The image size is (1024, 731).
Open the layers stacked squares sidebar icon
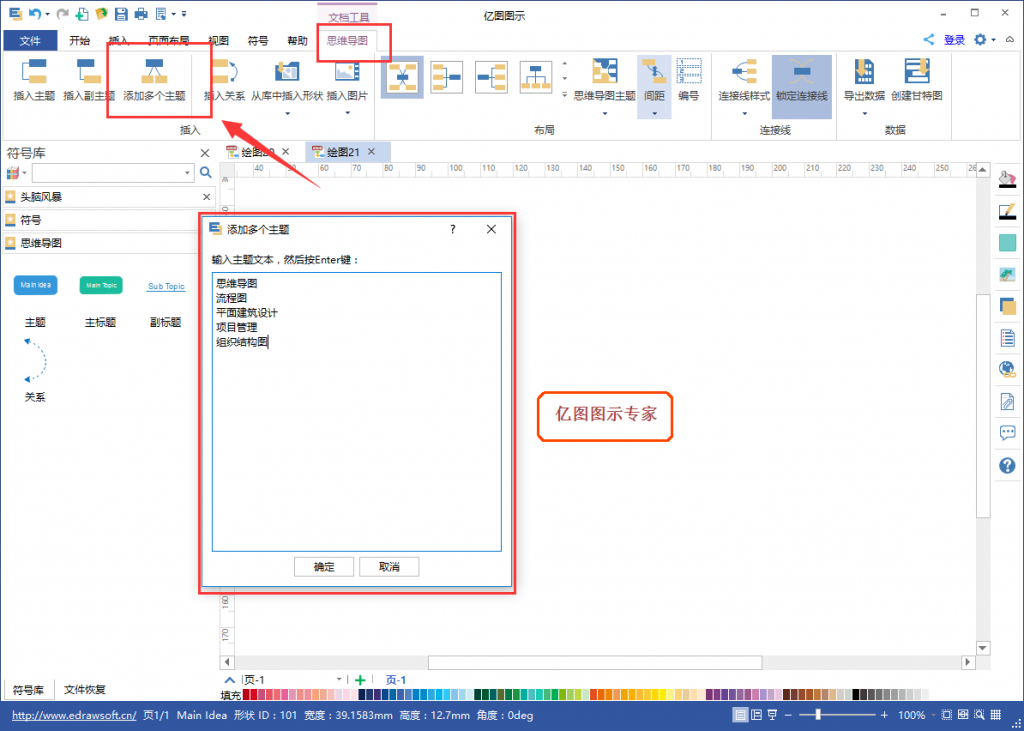coord(1008,306)
